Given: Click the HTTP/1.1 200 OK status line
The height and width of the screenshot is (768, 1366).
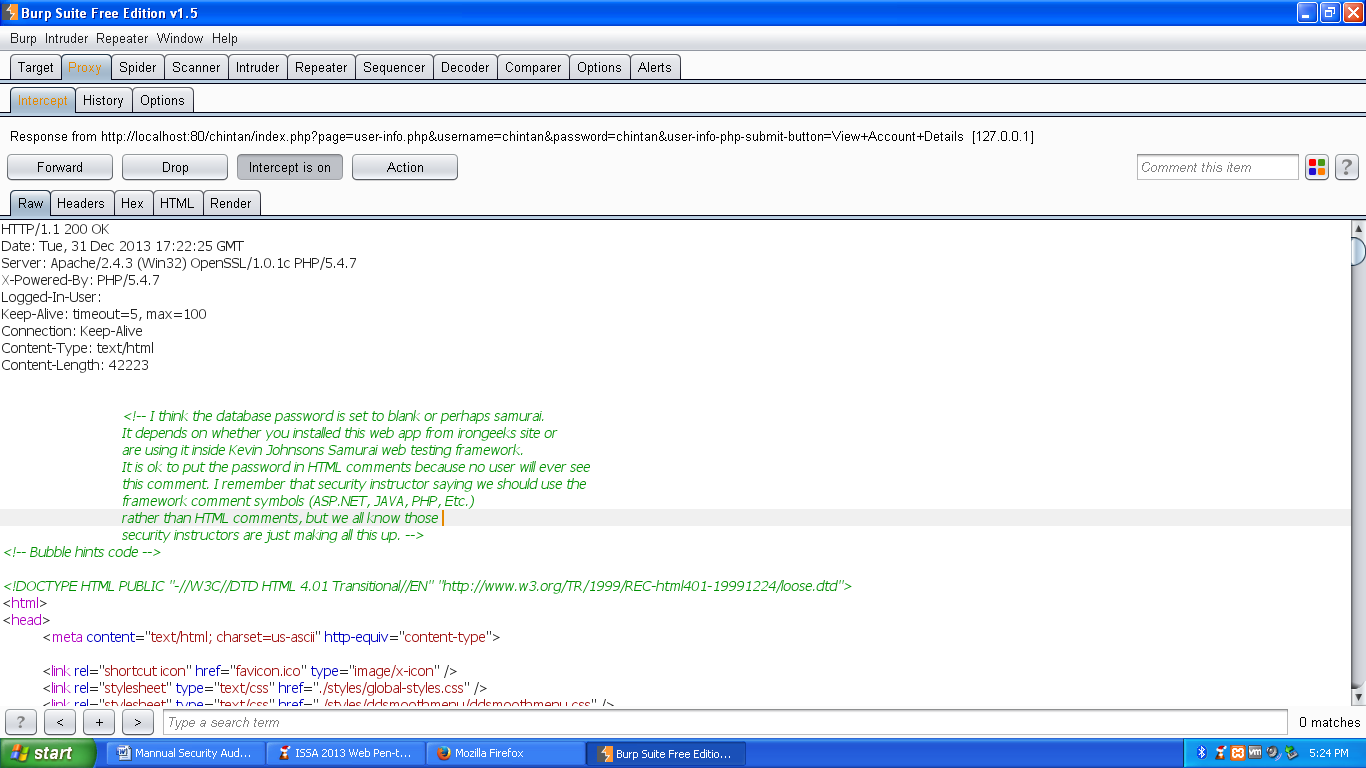Looking at the screenshot, I should pos(55,229).
